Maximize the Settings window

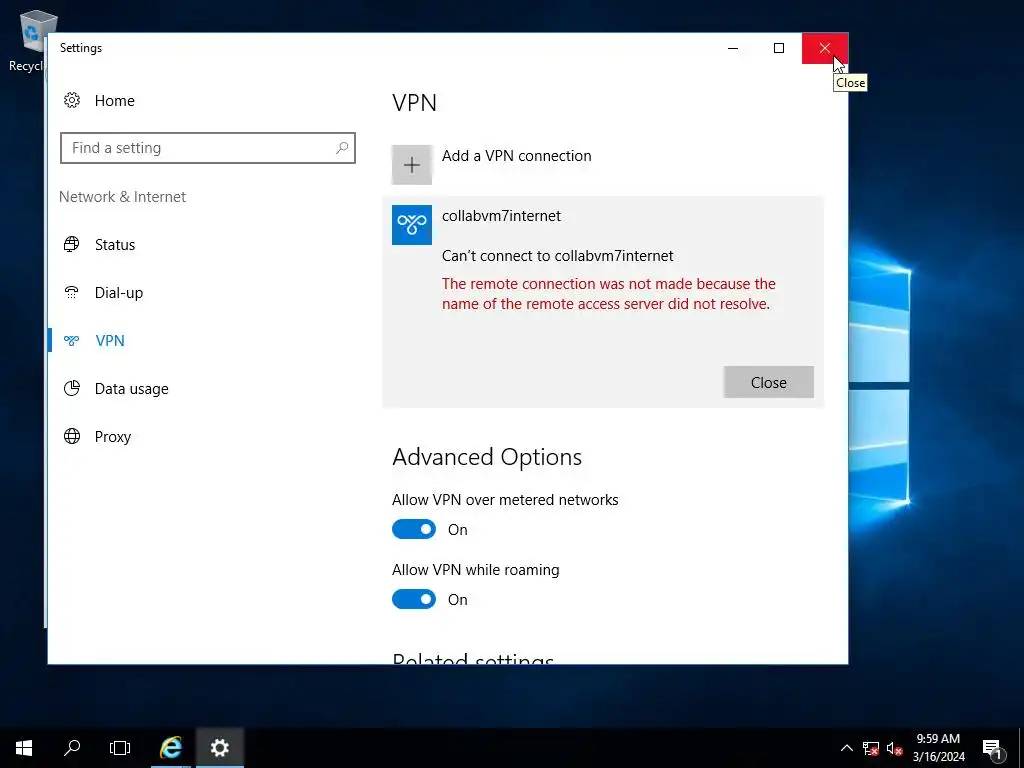point(778,48)
